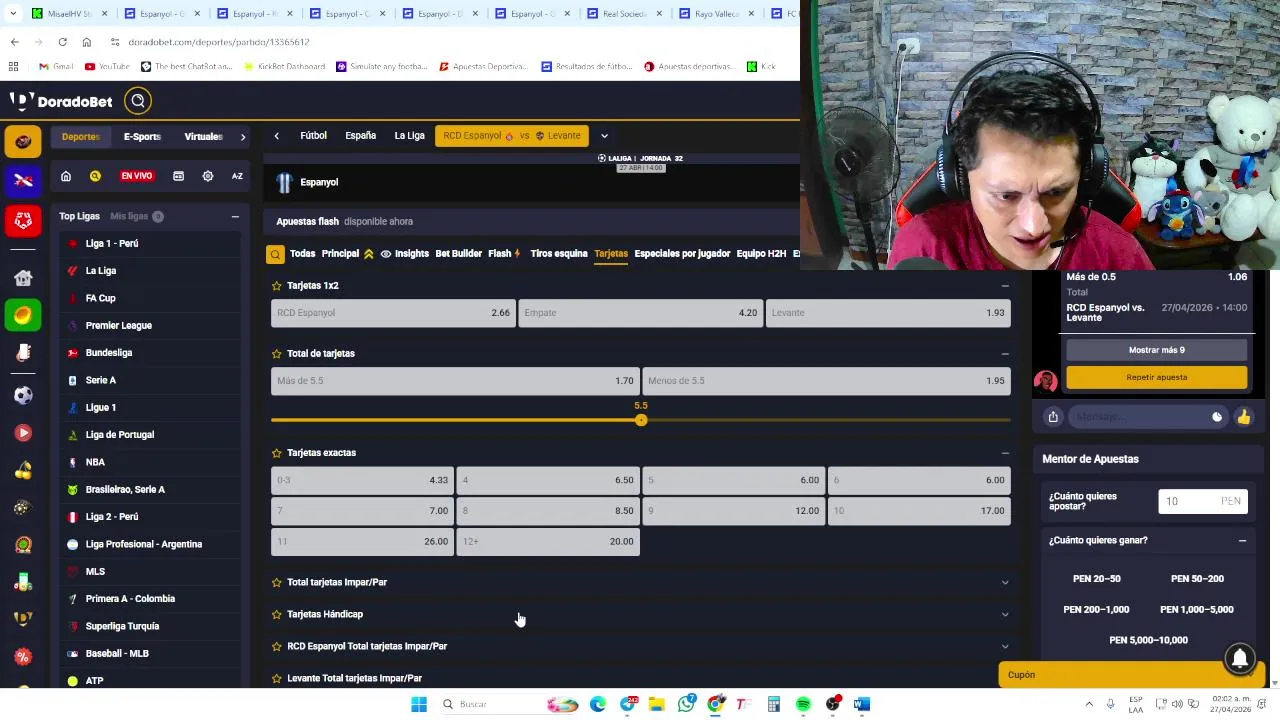Click the green coin sidebar icon

click(x=23, y=316)
